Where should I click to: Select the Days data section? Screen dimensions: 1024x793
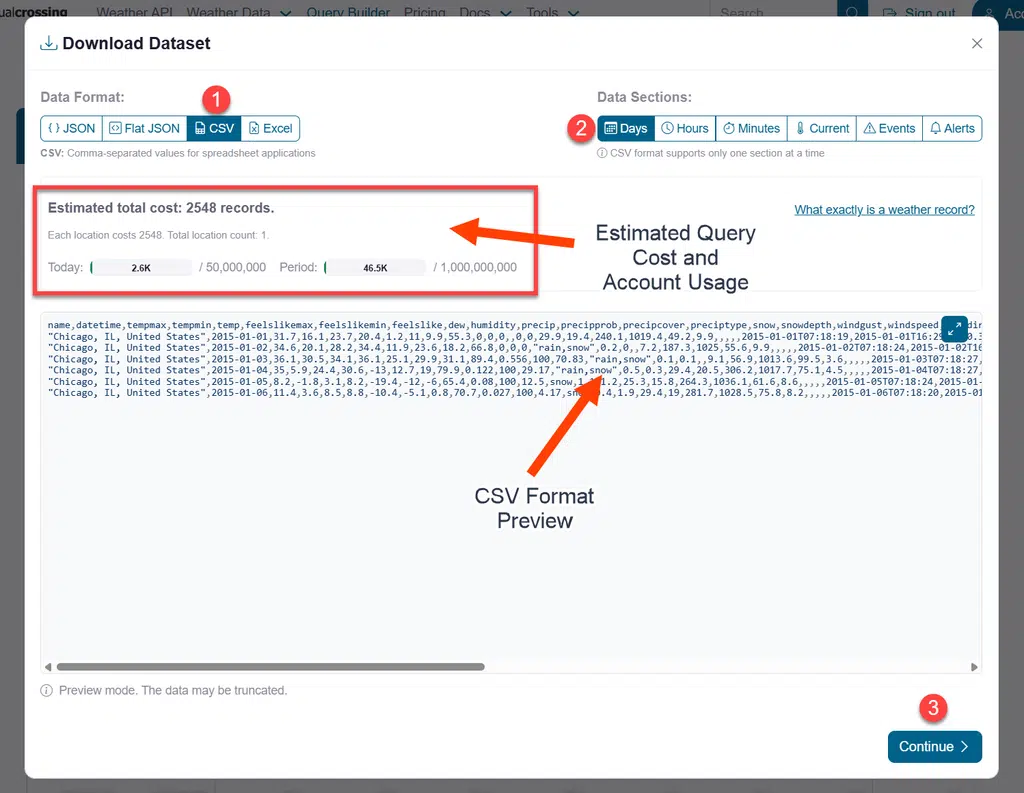[x=626, y=129]
